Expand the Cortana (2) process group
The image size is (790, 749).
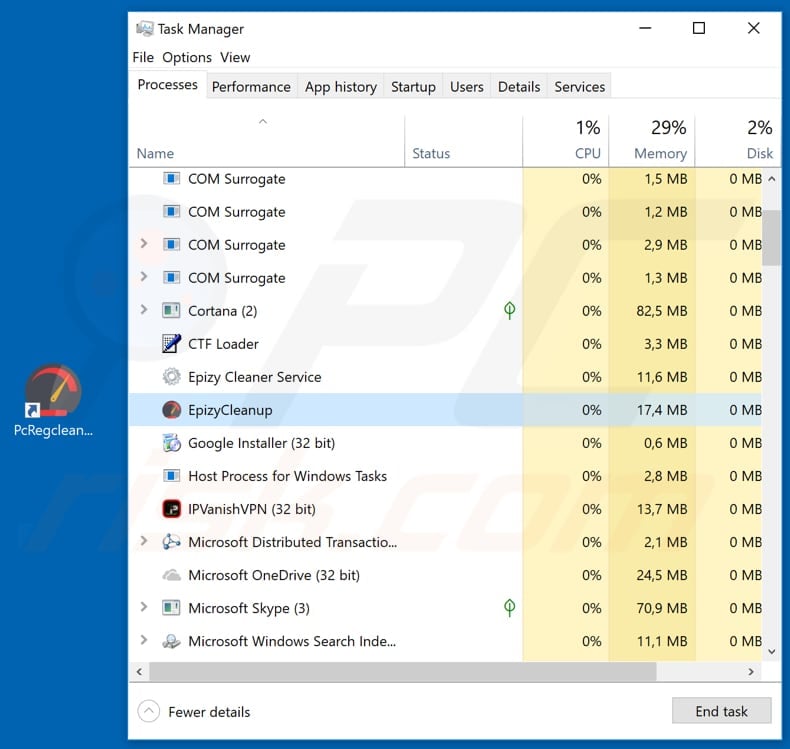(144, 309)
